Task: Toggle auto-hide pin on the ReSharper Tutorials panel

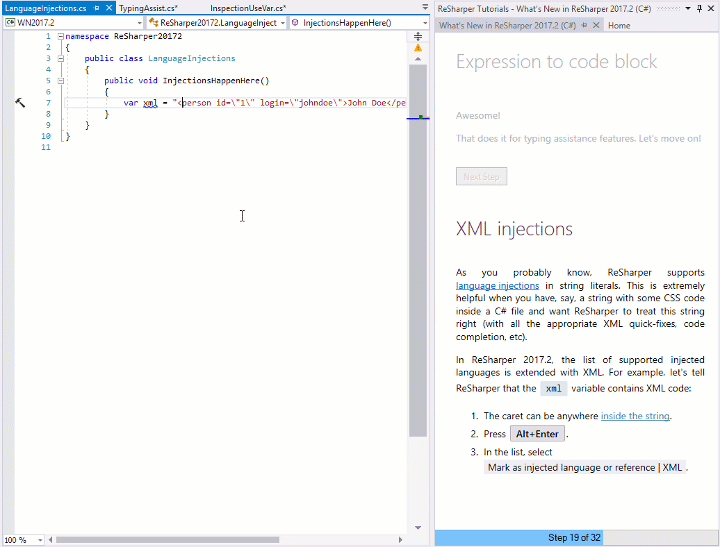Action: click(699, 8)
